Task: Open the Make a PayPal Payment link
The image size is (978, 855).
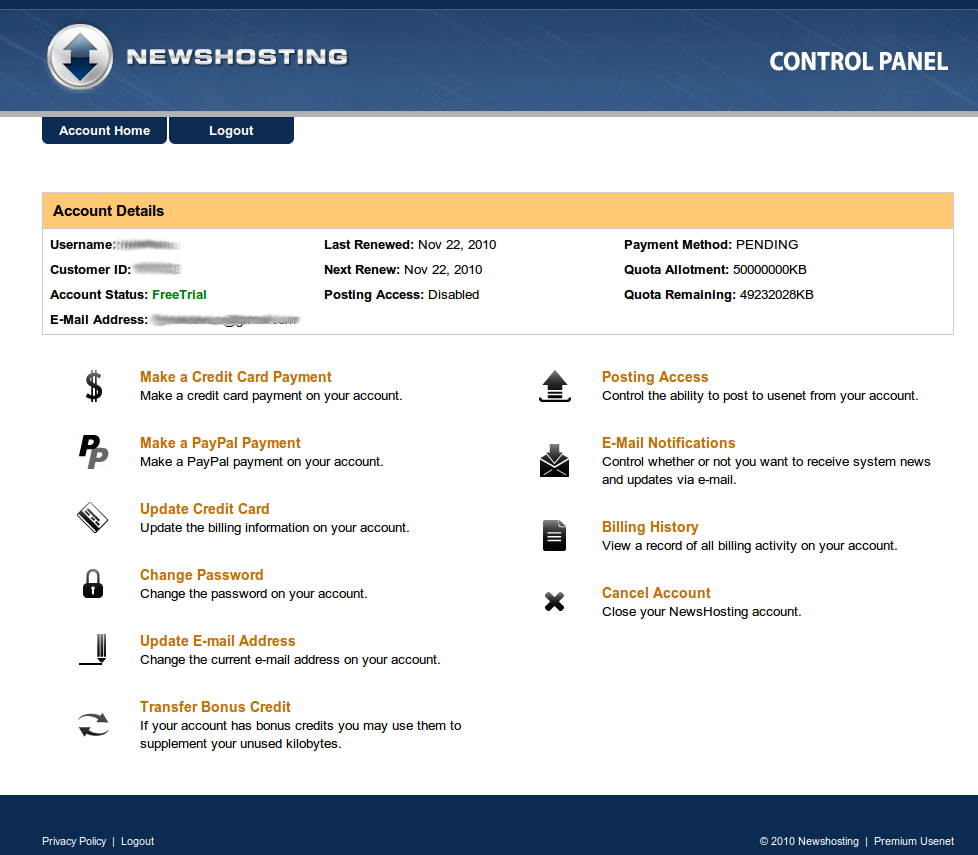Action: tap(220, 443)
